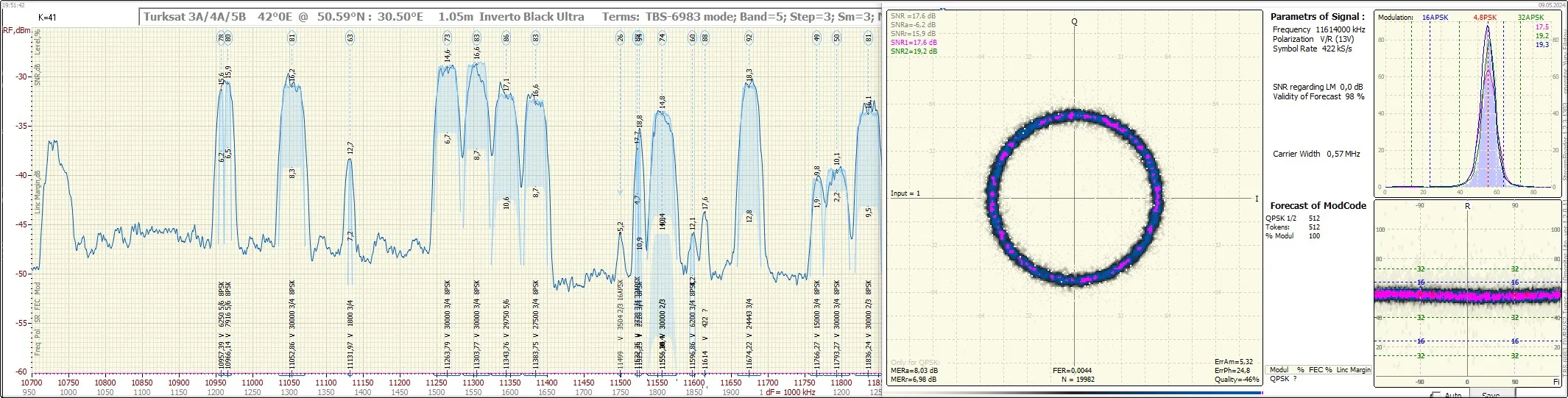
Task: Click the level marker labeled 74
Action: point(662,38)
